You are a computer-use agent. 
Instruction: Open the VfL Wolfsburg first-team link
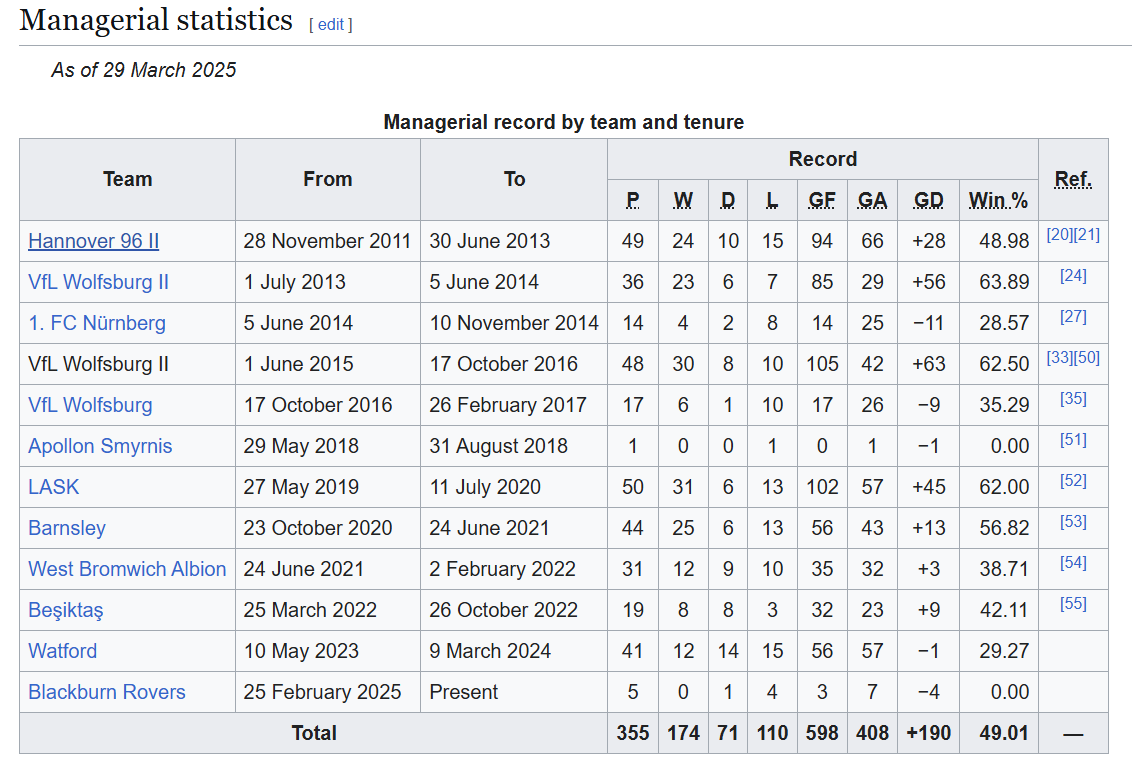[90, 405]
